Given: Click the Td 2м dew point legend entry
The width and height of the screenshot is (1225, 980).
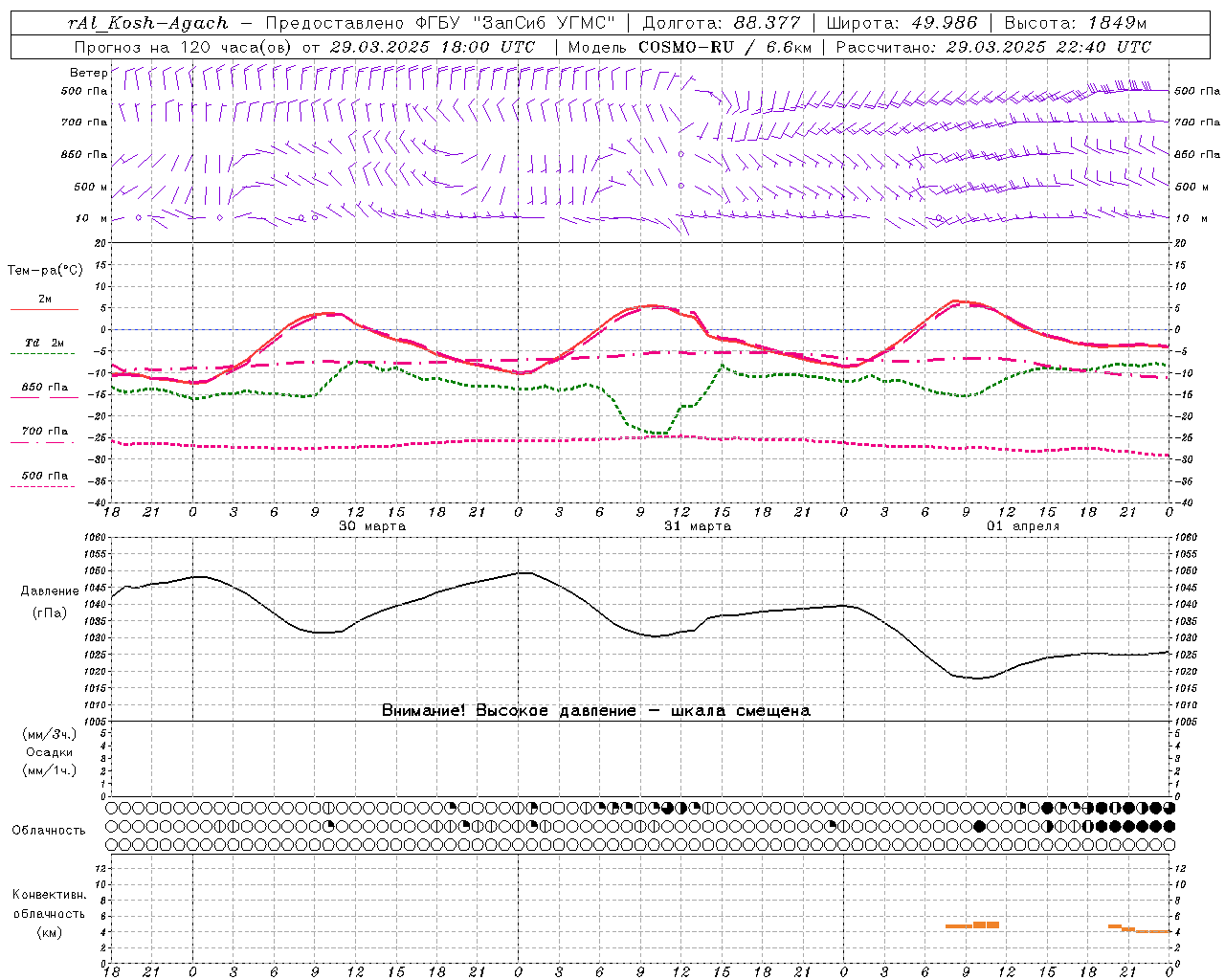Looking at the screenshot, I should (x=44, y=343).
